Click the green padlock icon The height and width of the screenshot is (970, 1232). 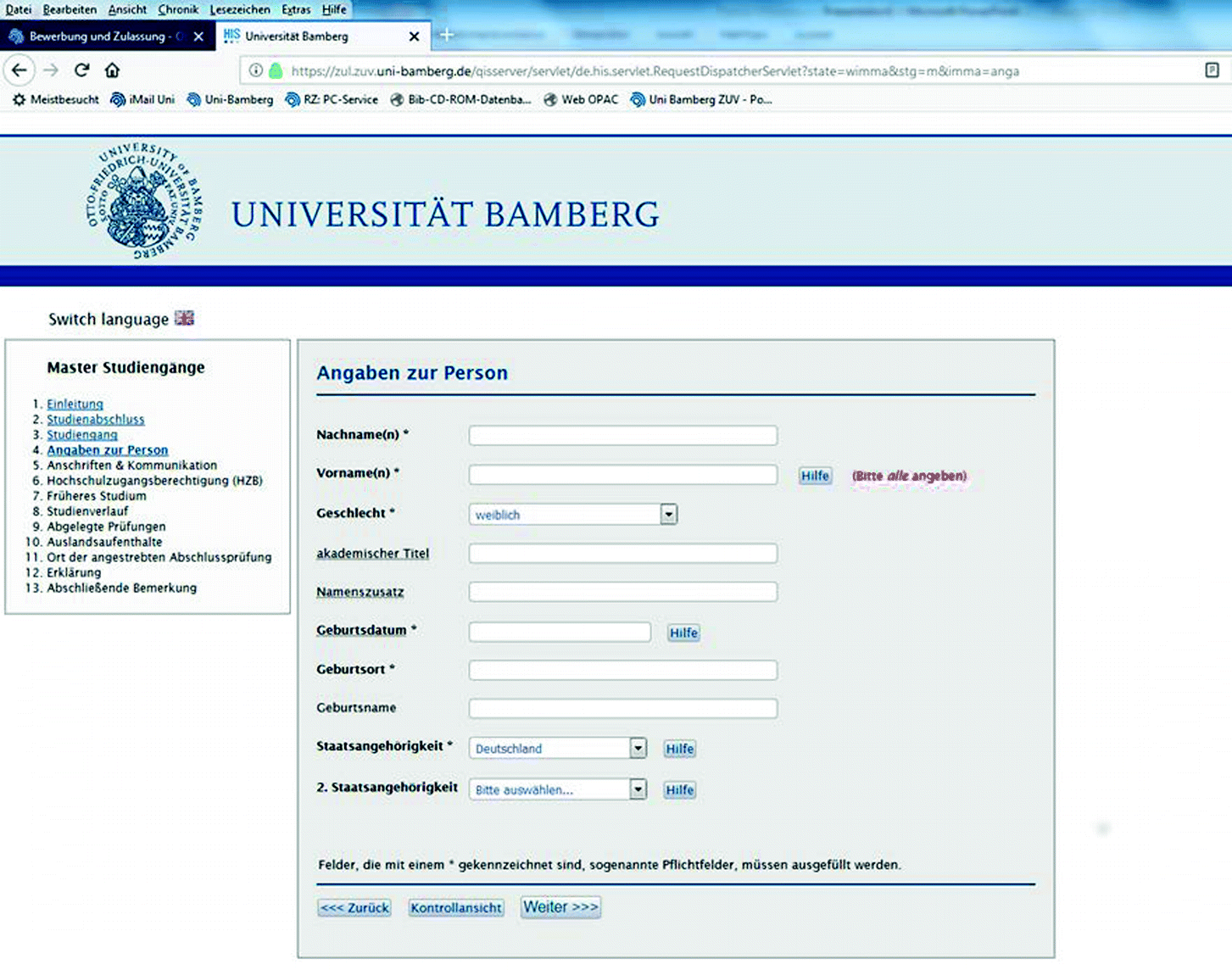[276, 71]
